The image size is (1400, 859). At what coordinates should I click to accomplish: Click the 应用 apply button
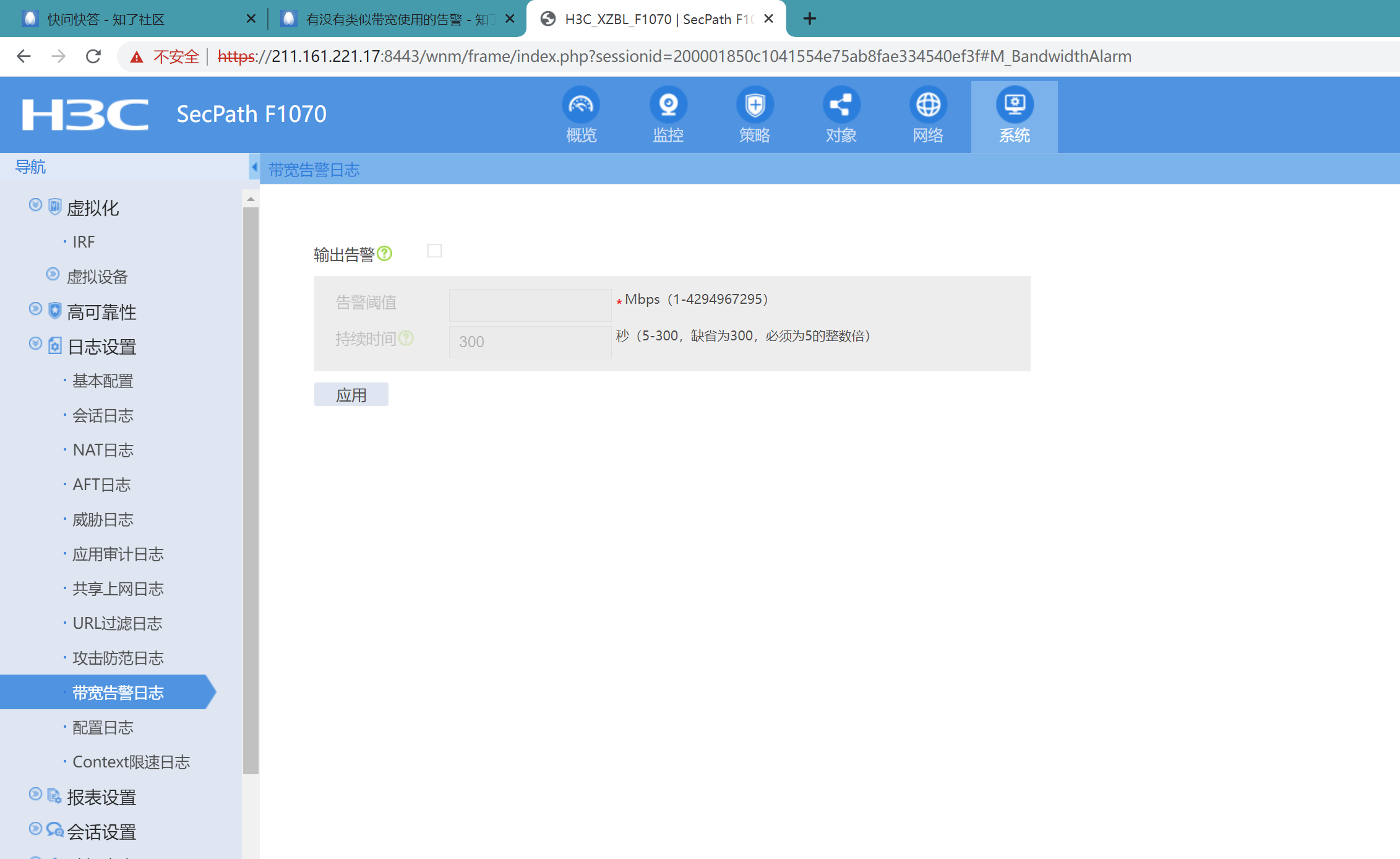coord(351,395)
